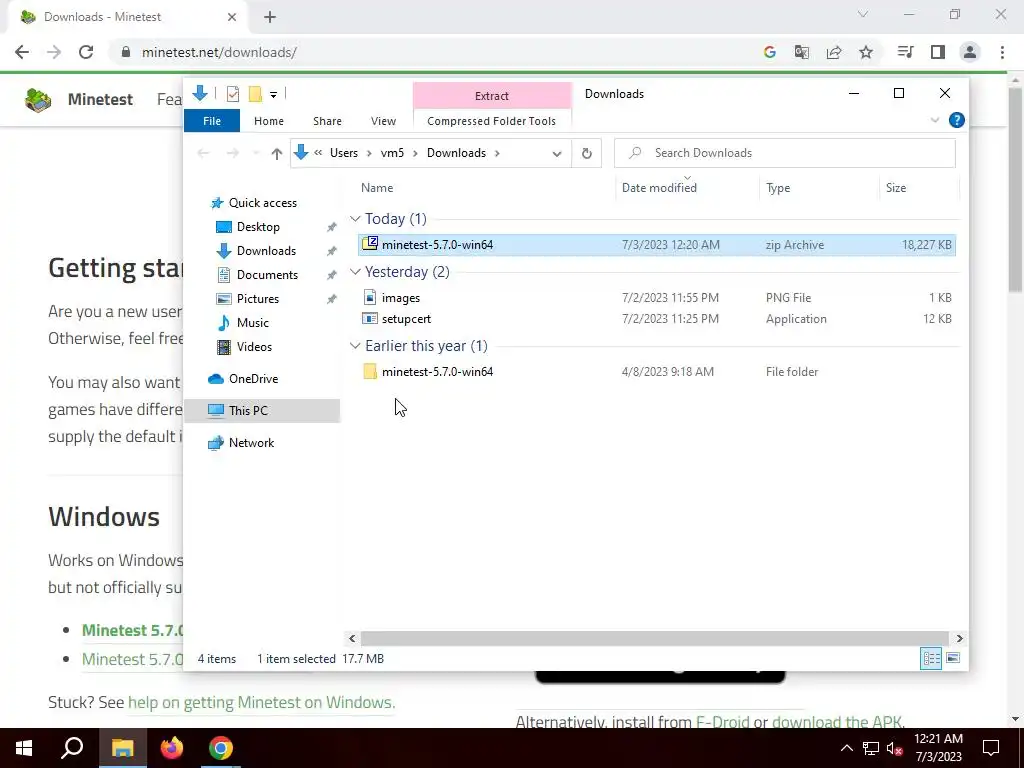Viewport: 1024px width, 768px height.
Task: Click the Explorer window's blue download arrow icon
Action: point(200,93)
